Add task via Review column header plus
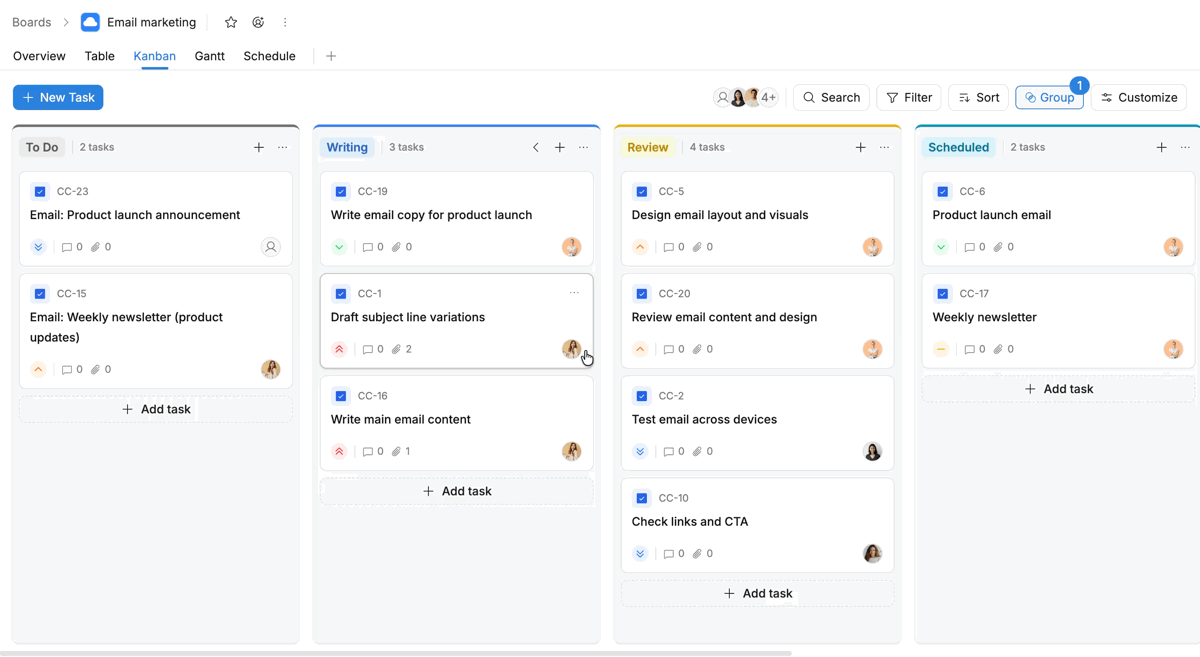 [x=861, y=147]
